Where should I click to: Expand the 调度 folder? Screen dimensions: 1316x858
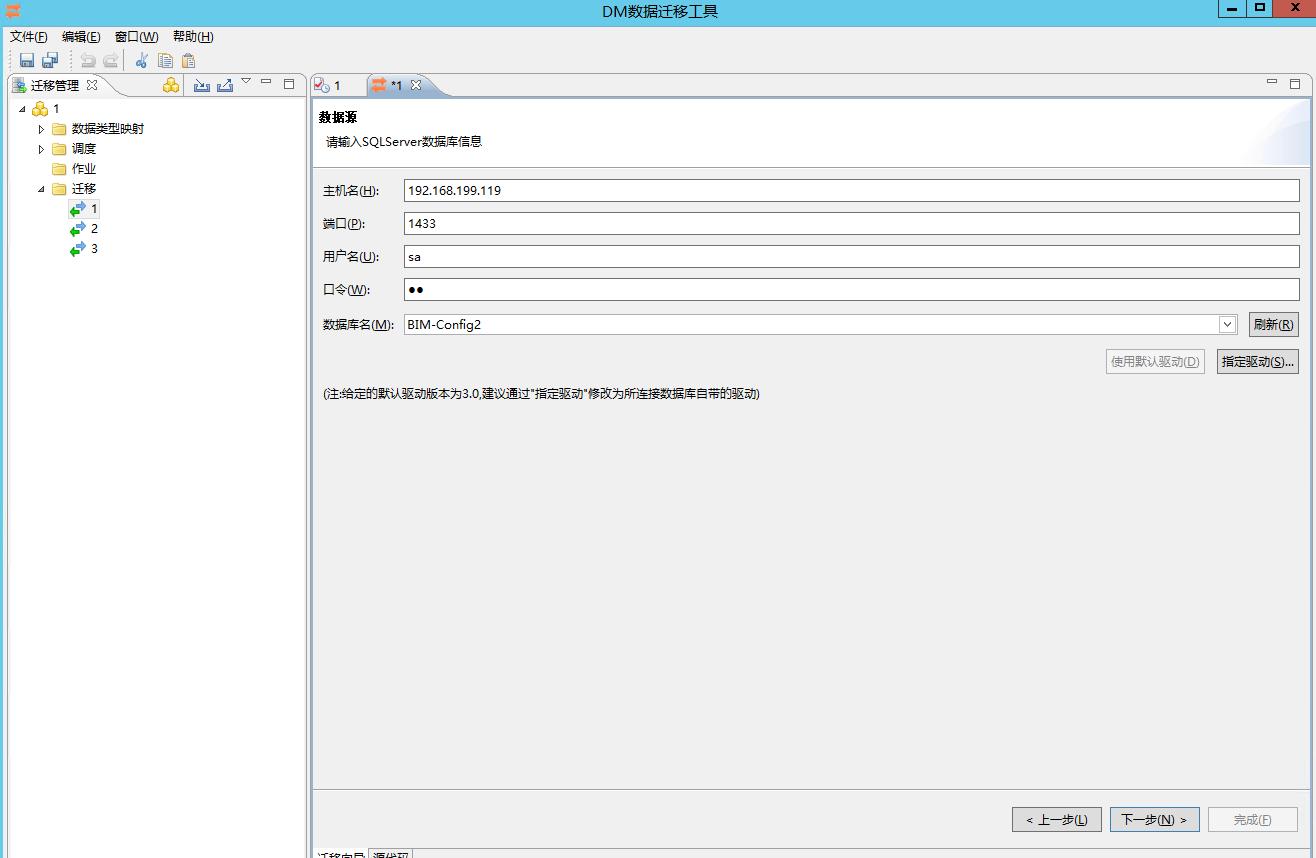41,149
